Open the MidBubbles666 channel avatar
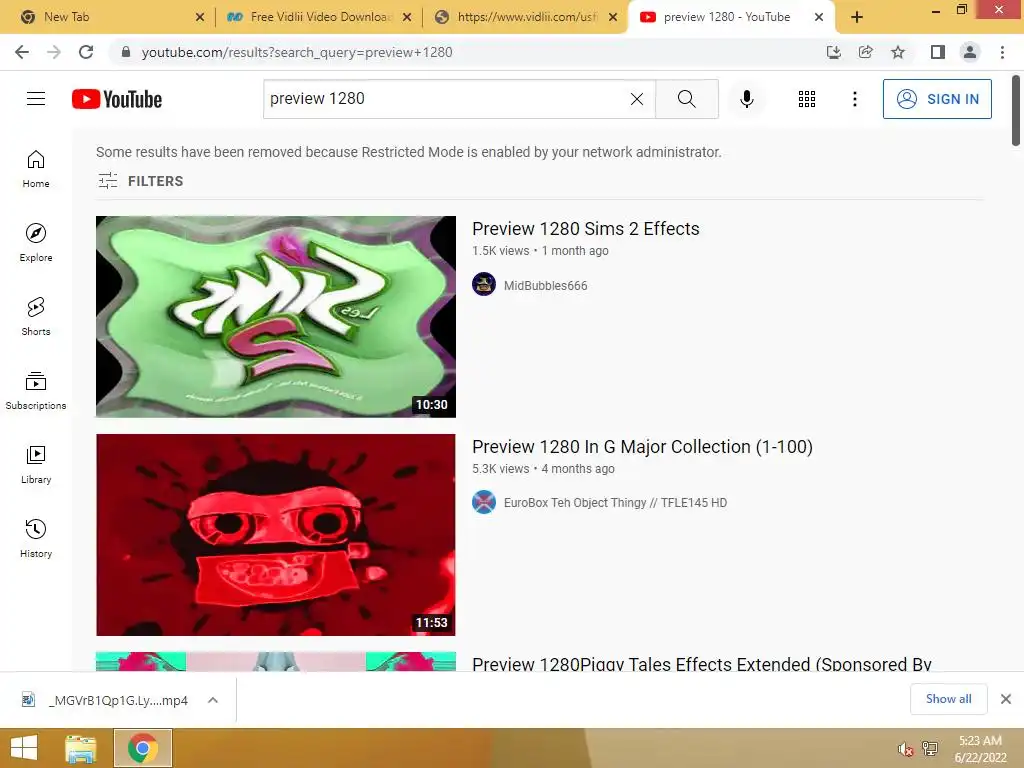 484,284
